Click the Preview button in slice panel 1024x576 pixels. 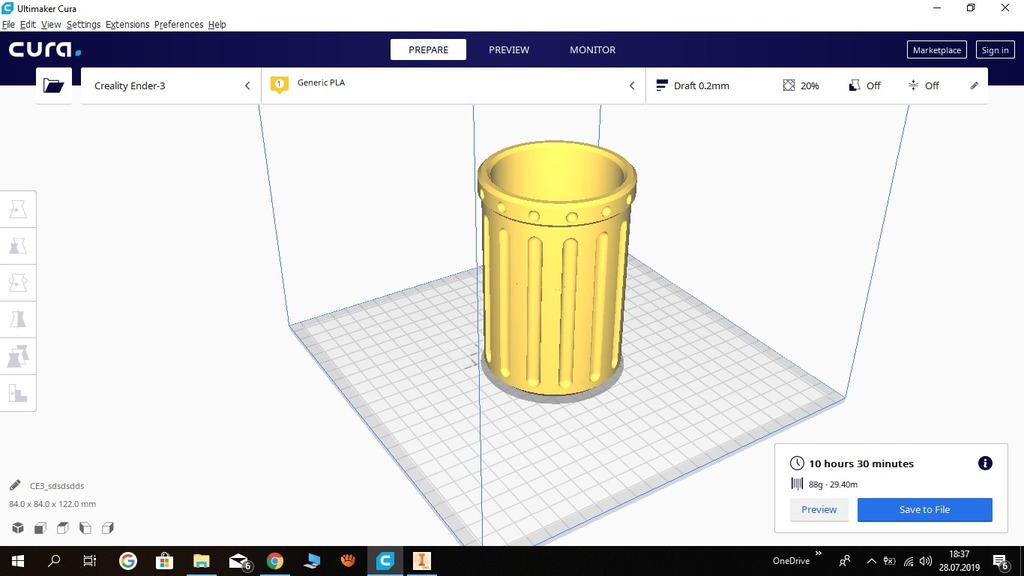pyautogui.click(x=819, y=509)
